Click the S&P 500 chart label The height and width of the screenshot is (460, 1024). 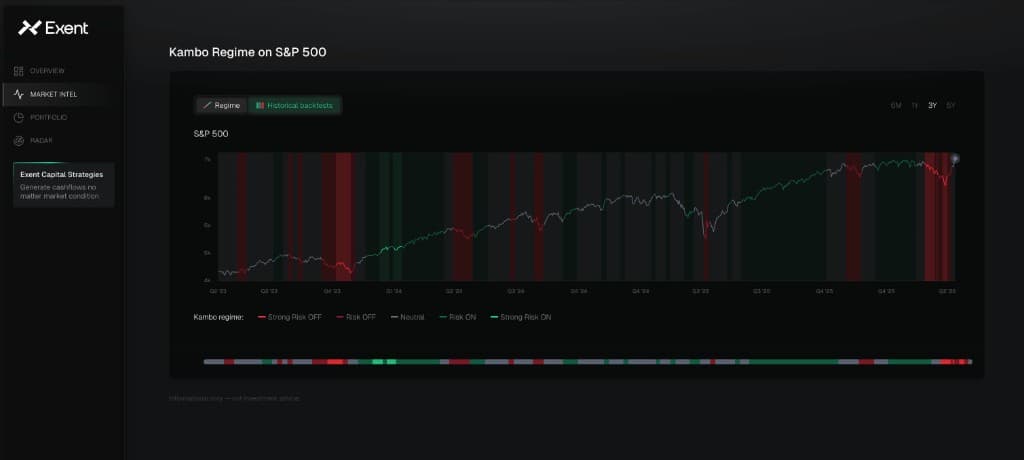point(211,134)
